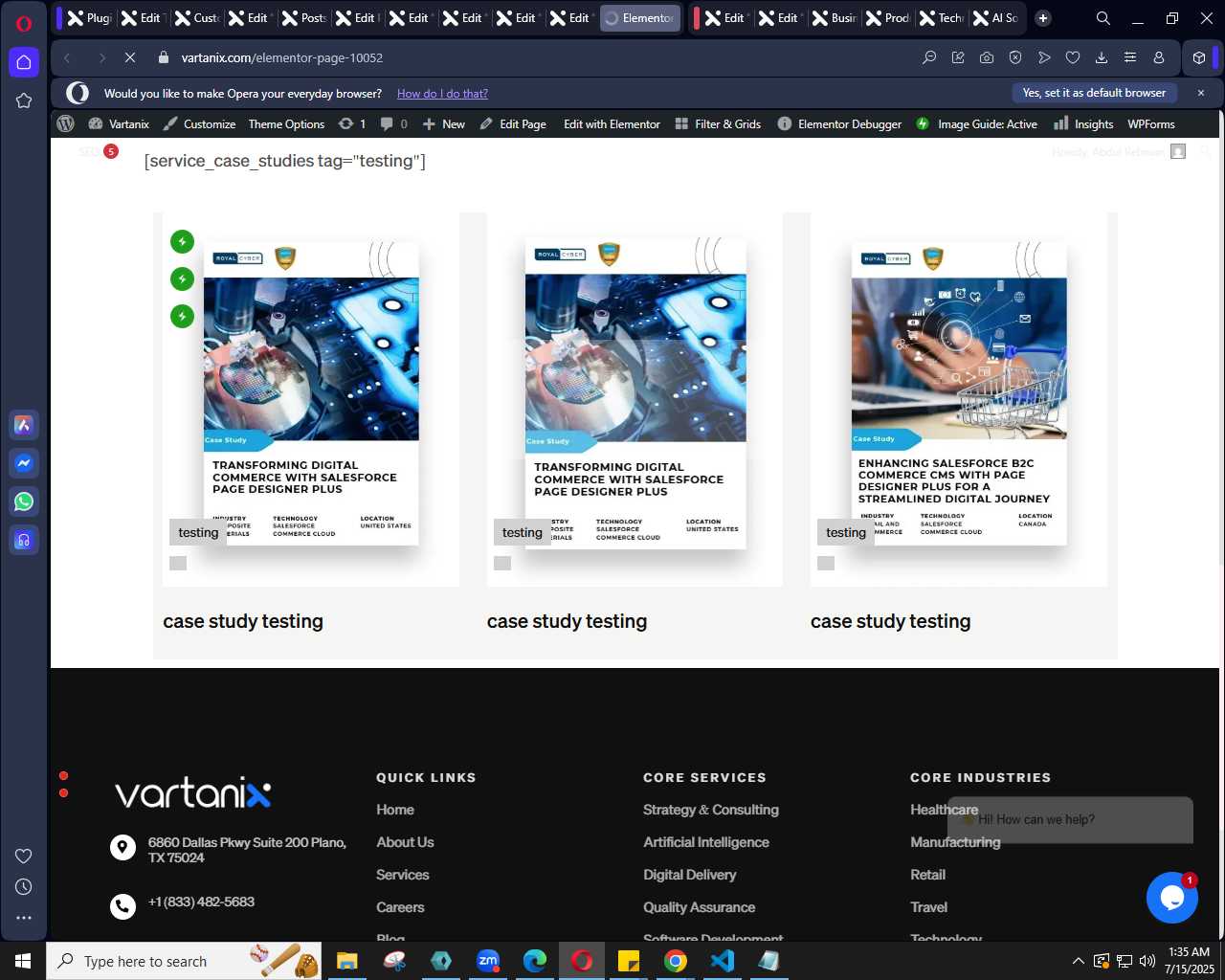Open Image Guide: Active item
This screenshot has width=1225, height=980.
[976, 123]
